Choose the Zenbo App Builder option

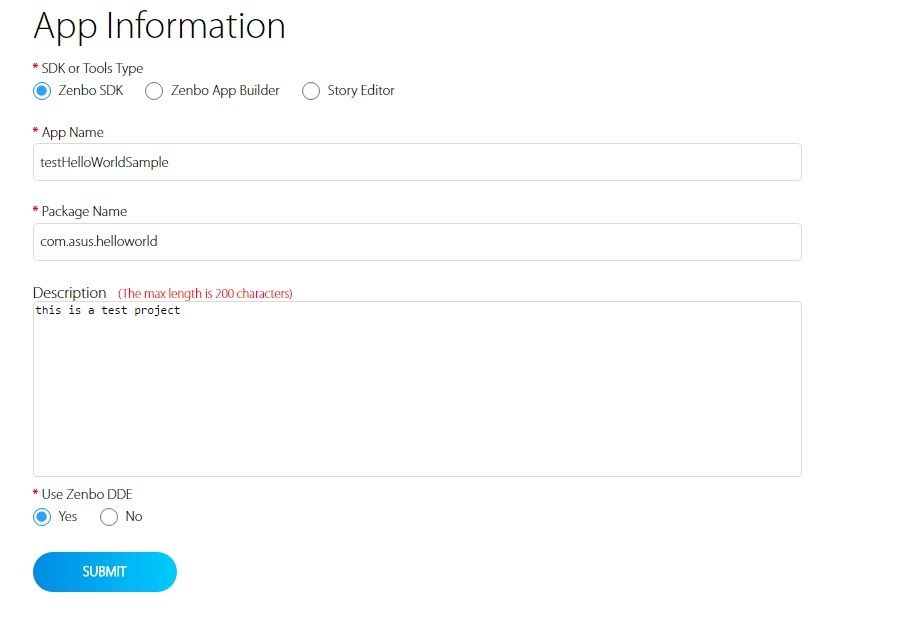154,91
